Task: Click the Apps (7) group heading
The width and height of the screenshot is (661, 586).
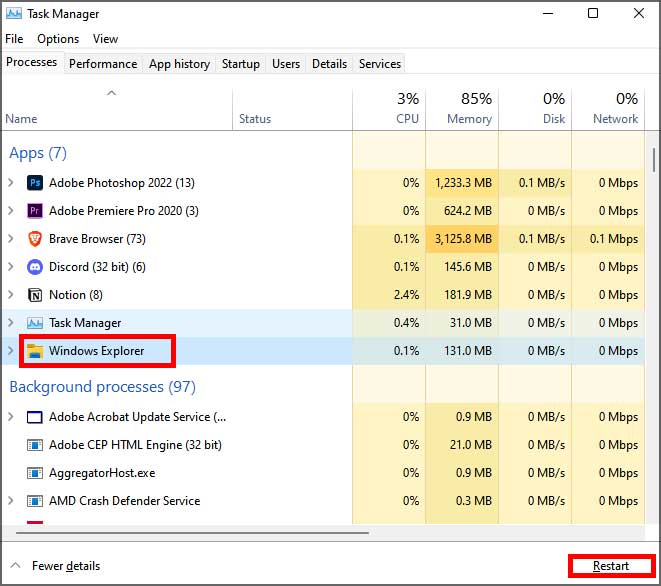Action: [38, 153]
